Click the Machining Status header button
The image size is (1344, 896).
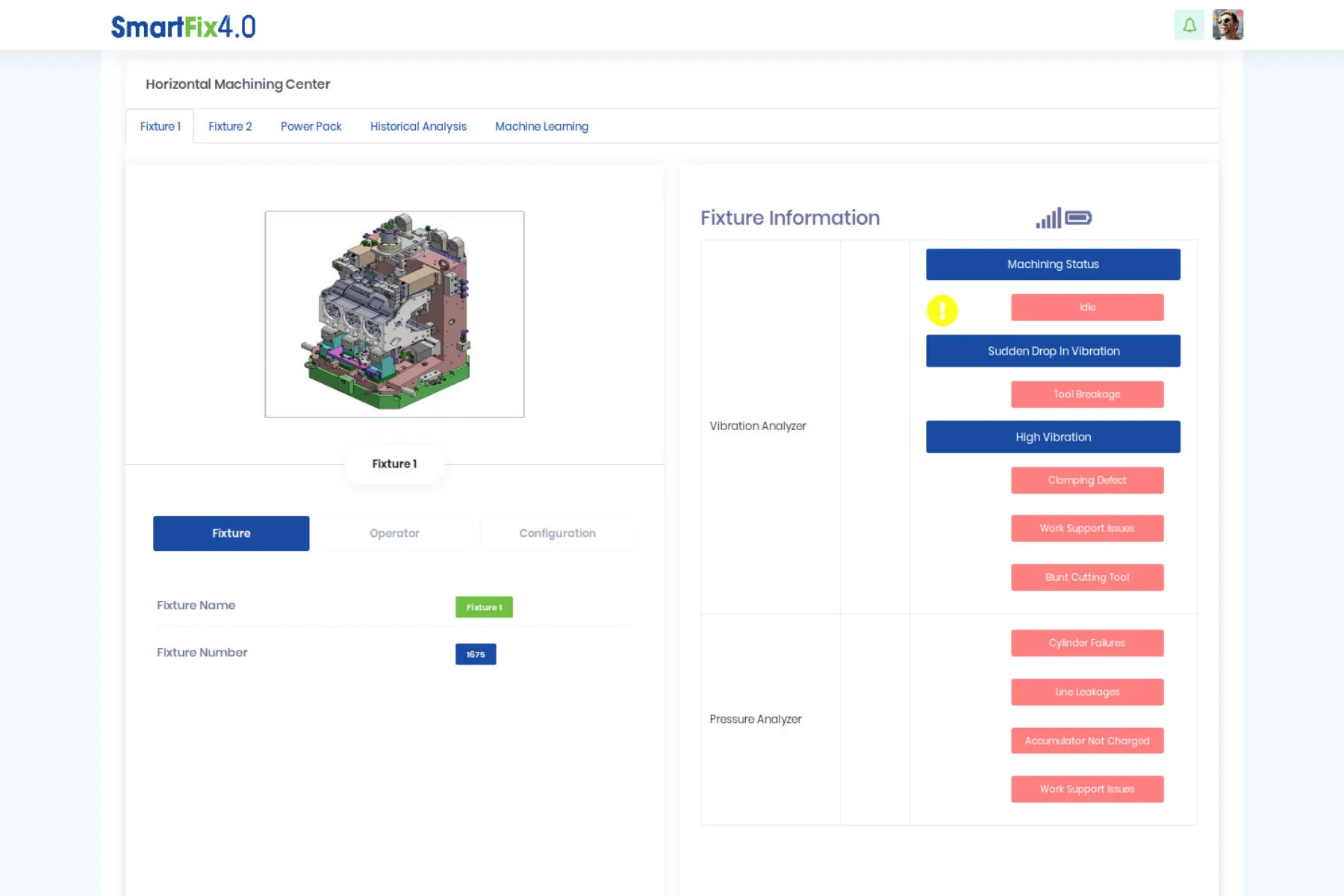[x=1053, y=264]
